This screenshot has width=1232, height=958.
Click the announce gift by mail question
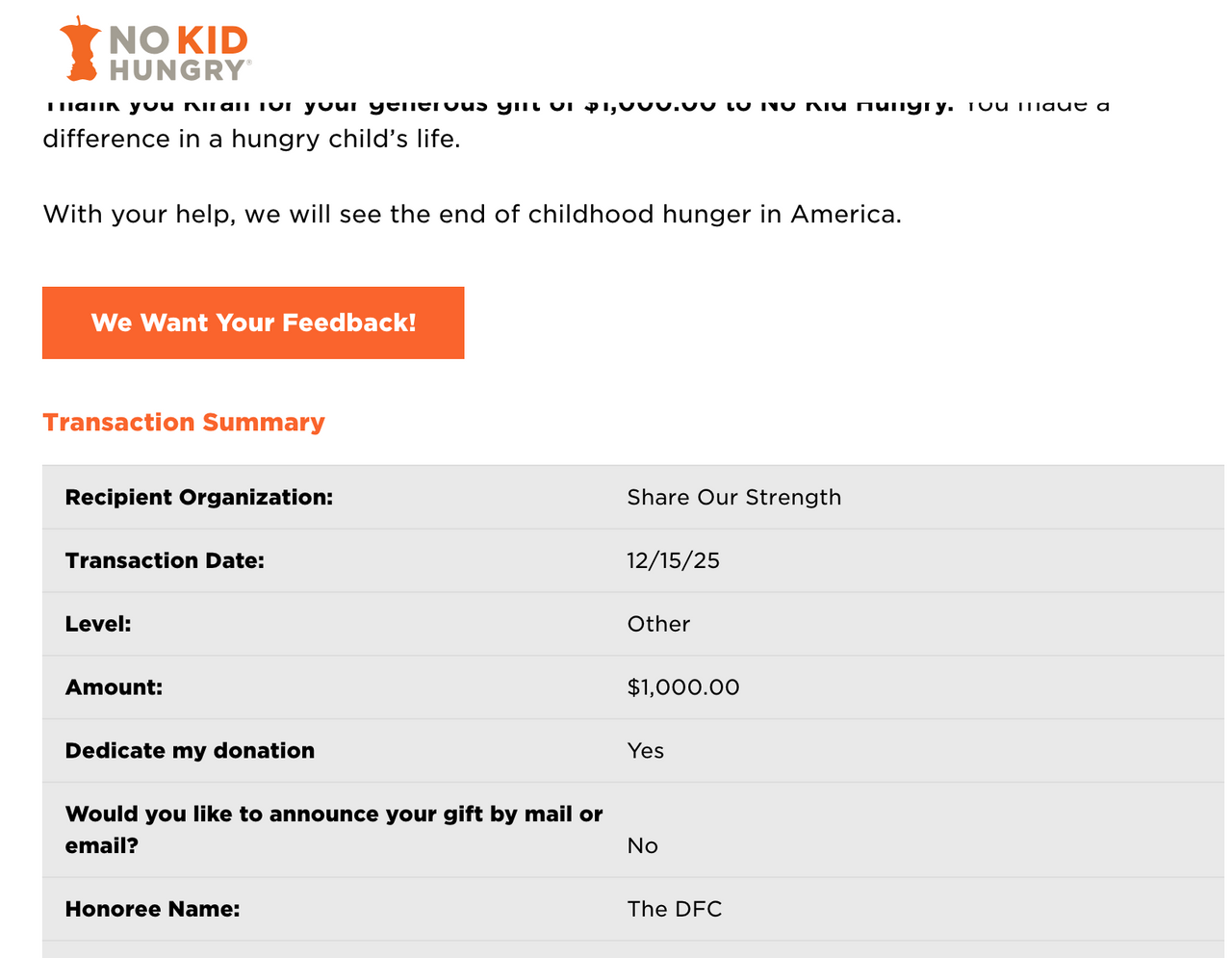coord(334,830)
